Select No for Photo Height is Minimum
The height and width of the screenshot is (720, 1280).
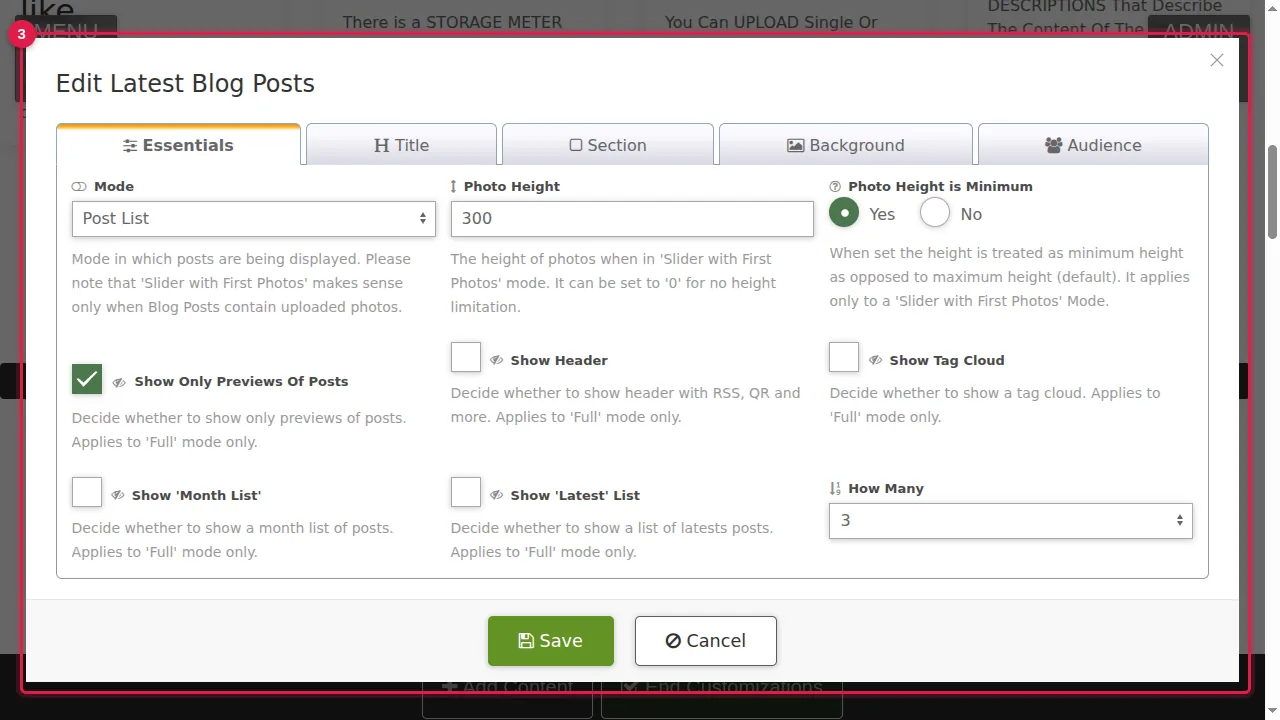pos(935,213)
